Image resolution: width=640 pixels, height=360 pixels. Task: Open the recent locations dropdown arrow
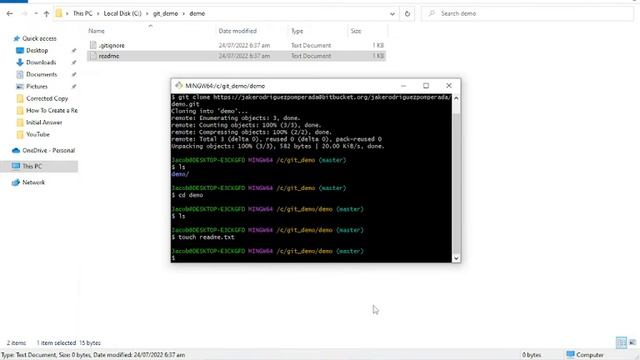click(x=36, y=13)
